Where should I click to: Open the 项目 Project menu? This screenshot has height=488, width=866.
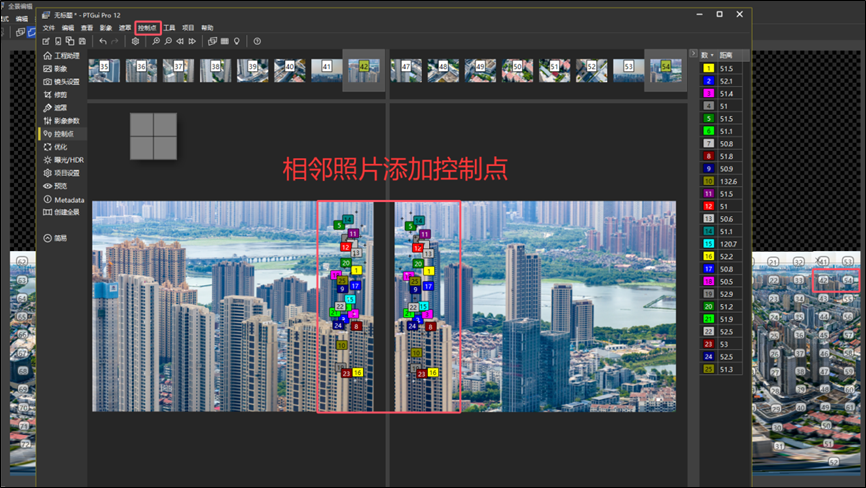pyautogui.click(x=188, y=28)
